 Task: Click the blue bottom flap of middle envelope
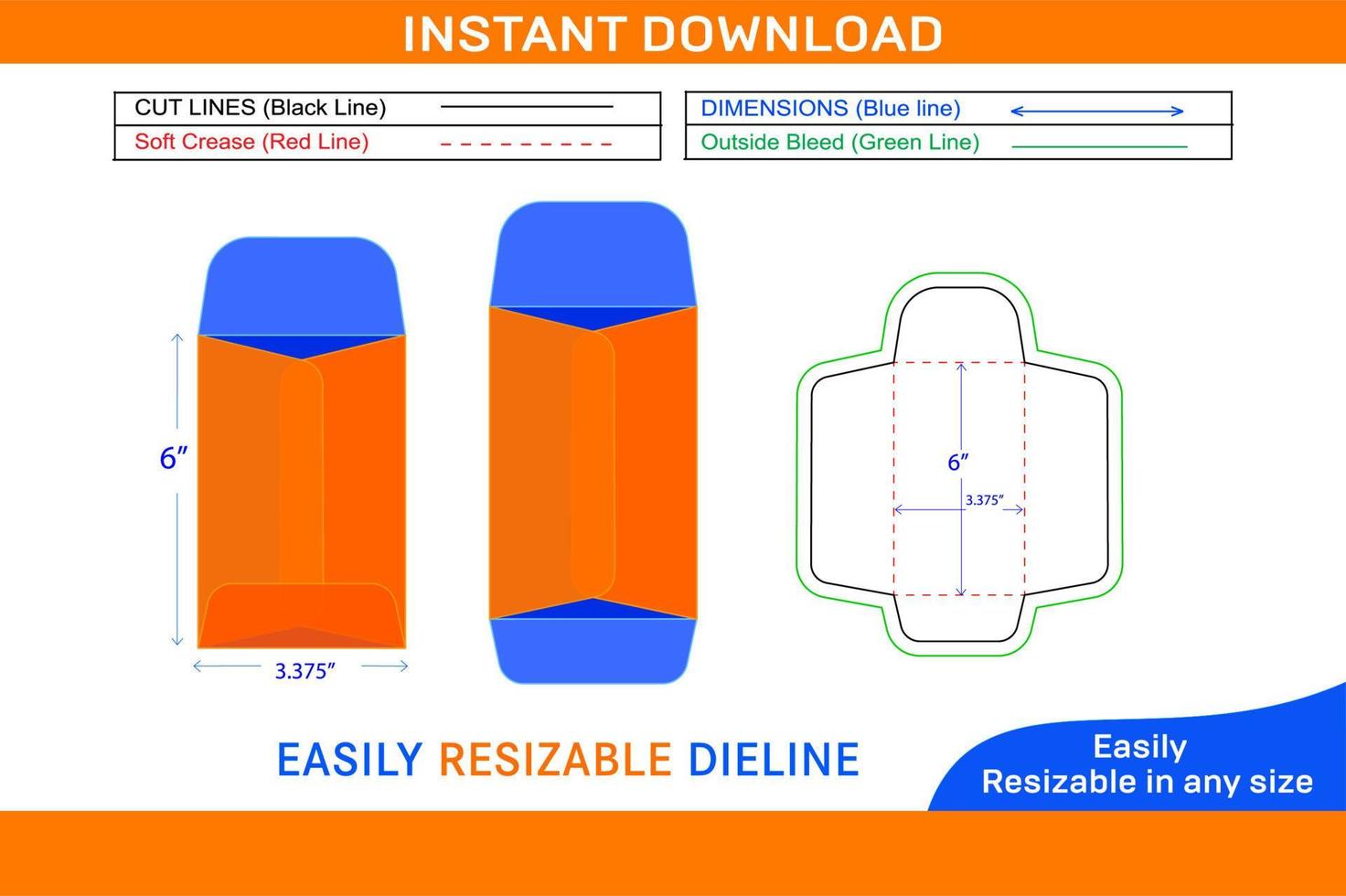point(593,651)
